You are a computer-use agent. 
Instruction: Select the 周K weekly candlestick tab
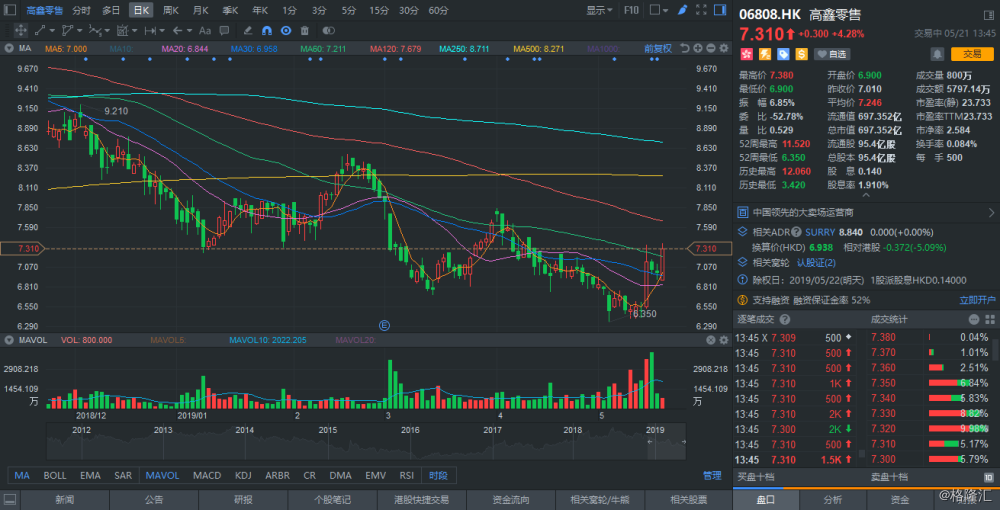point(170,10)
